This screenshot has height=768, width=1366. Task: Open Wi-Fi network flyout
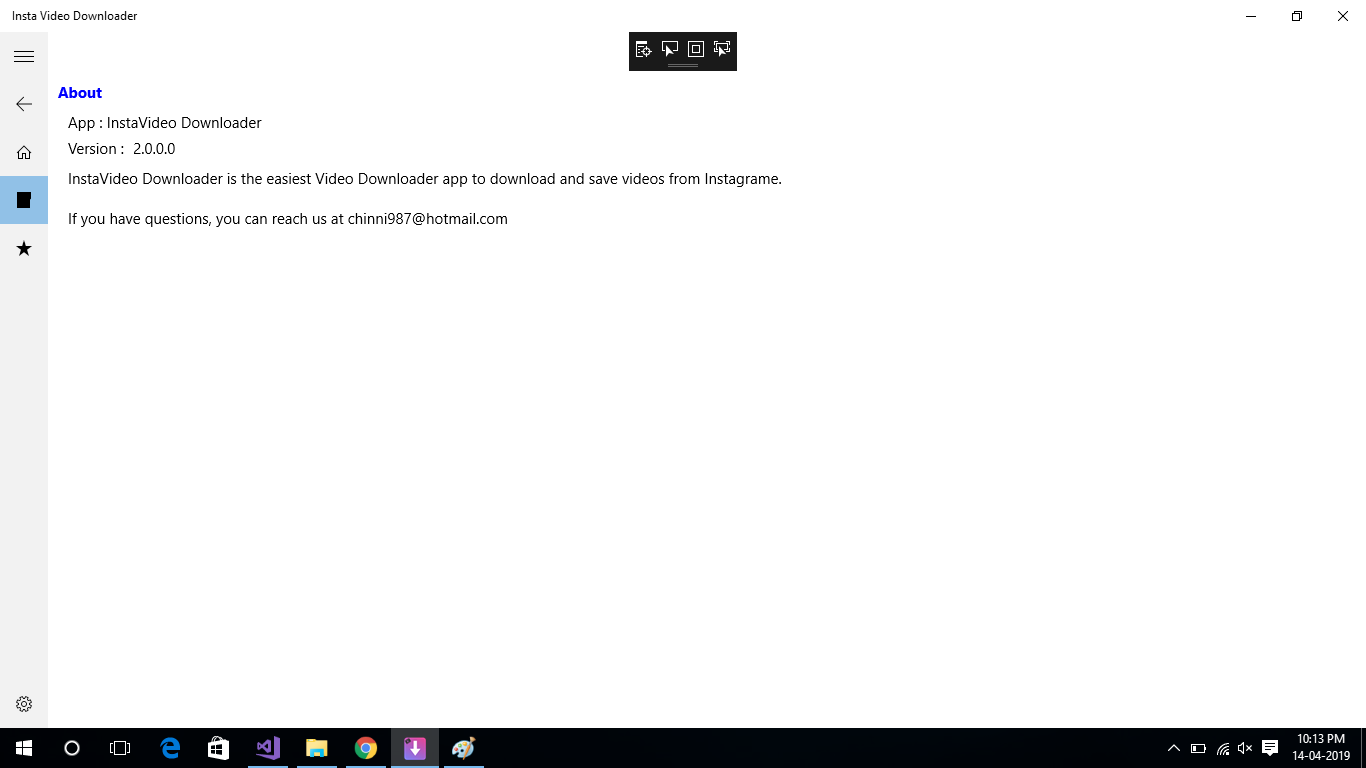(x=1222, y=748)
